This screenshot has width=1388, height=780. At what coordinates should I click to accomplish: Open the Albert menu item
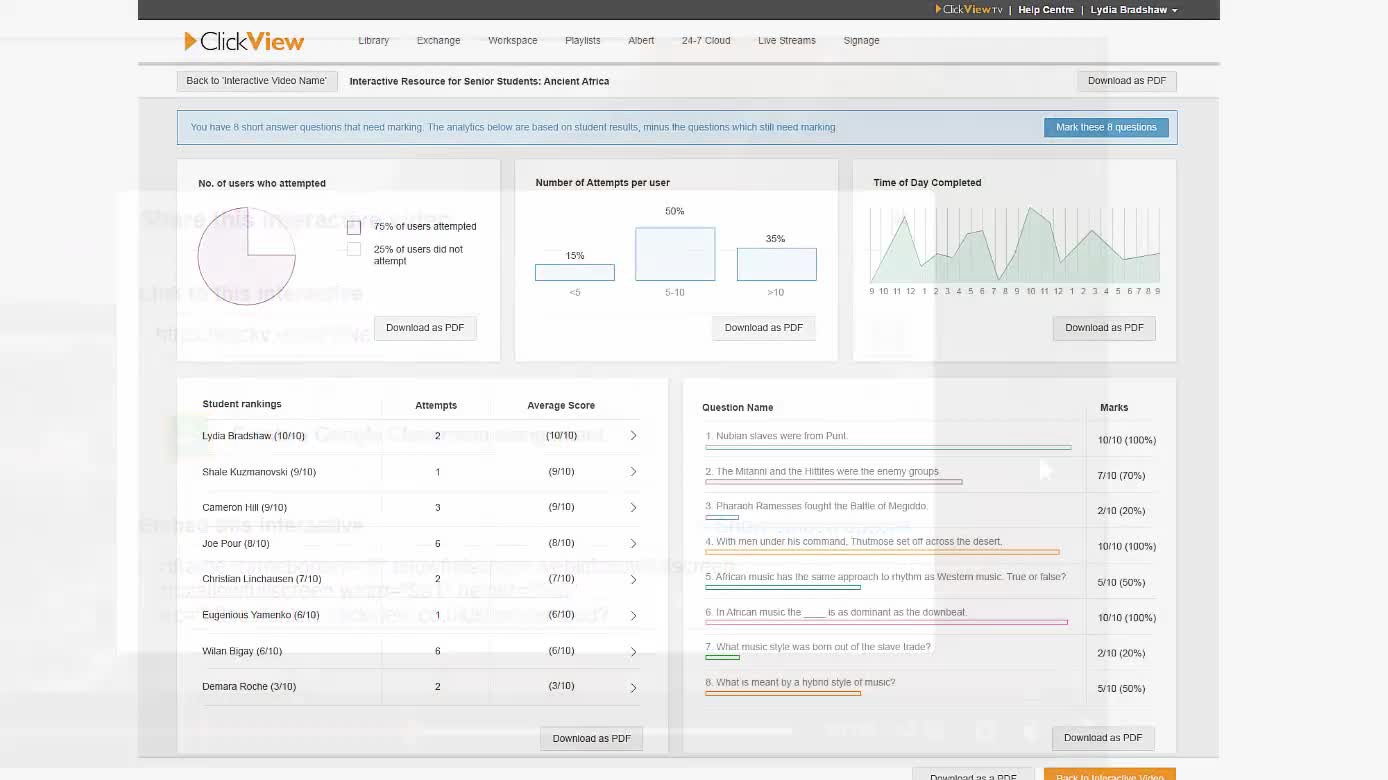point(641,41)
